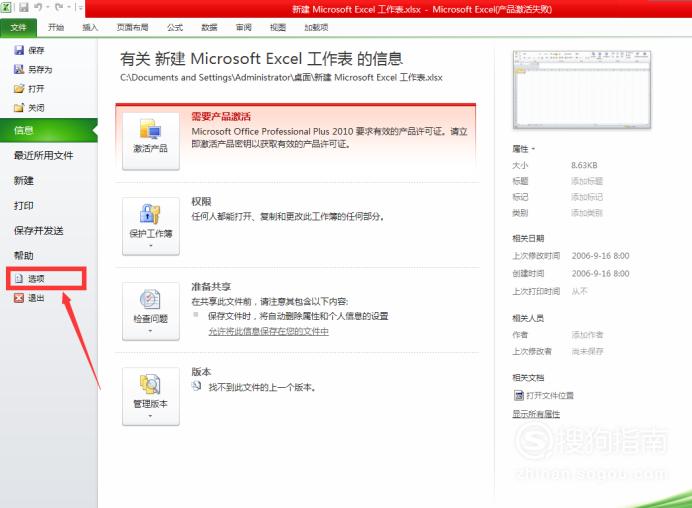Click the Excel application icon in title bar
The width and height of the screenshot is (692, 508).
(x=7, y=7)
